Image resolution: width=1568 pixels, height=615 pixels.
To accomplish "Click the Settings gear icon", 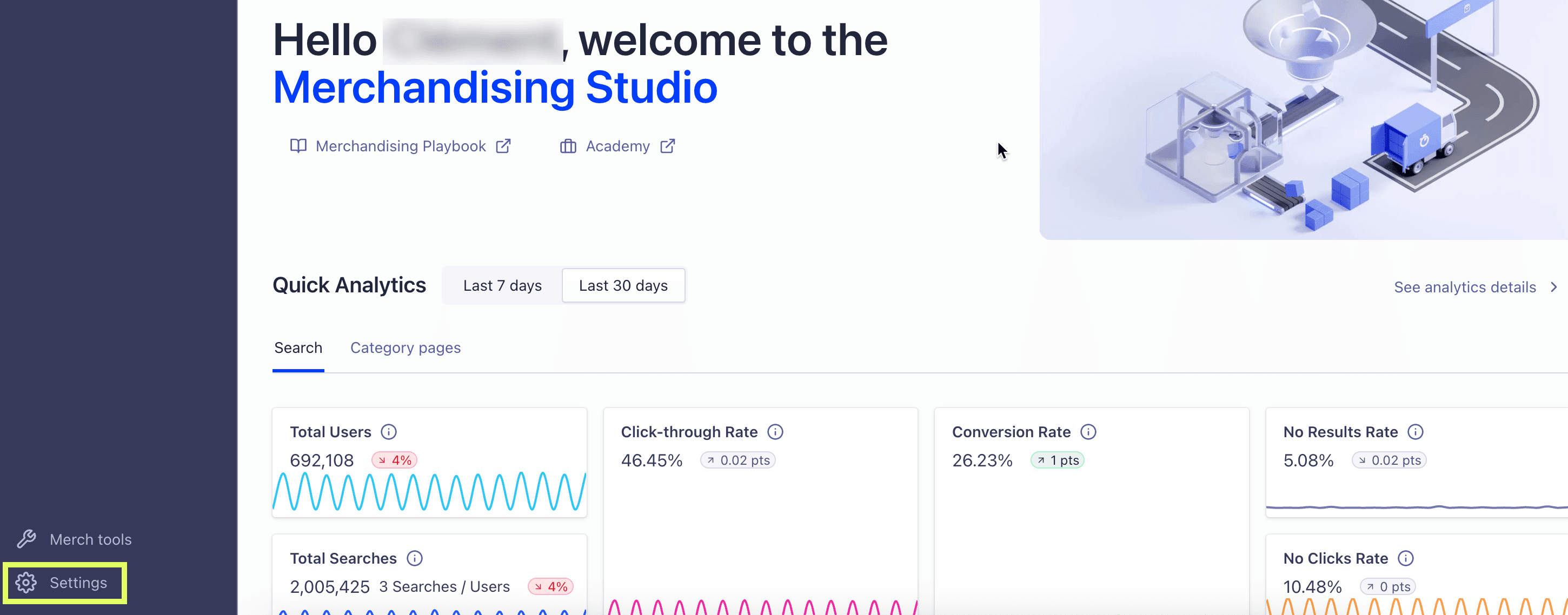I will [26, 582].
